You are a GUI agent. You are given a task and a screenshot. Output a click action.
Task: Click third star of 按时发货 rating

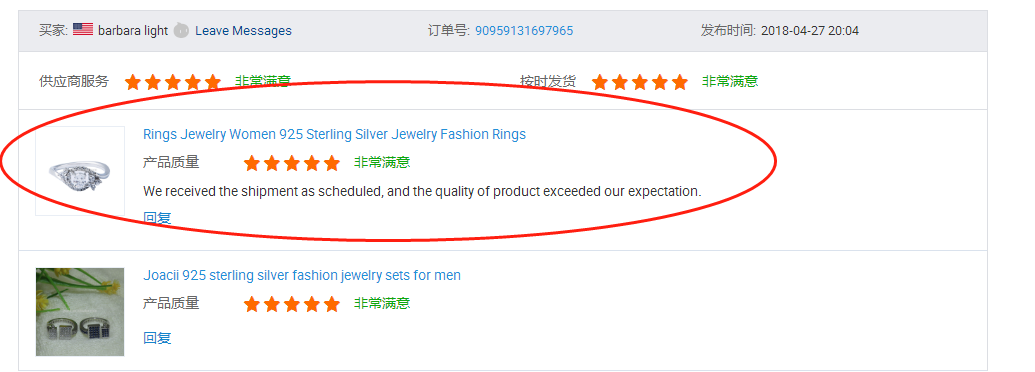[640, 82]
